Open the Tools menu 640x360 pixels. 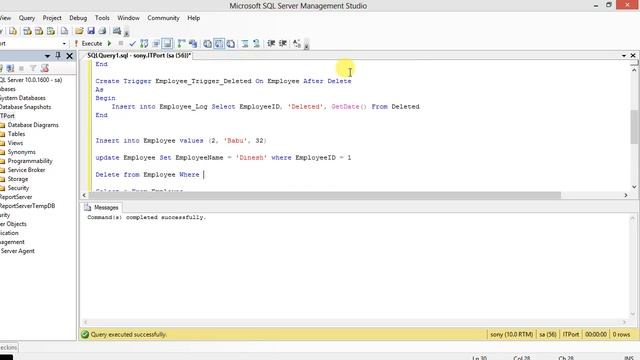pos(102,18)
